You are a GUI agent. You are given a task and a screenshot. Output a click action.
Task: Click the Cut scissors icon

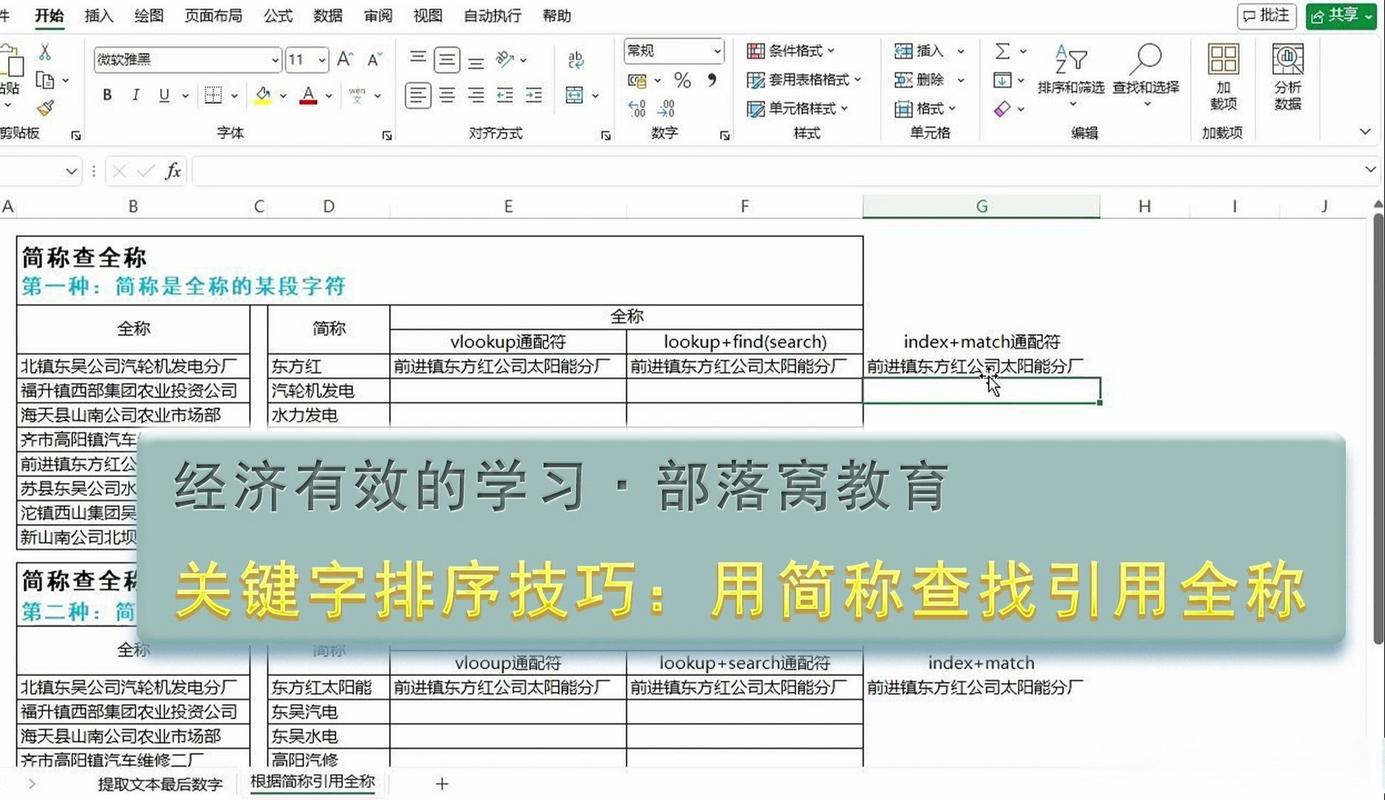[44, 52]
